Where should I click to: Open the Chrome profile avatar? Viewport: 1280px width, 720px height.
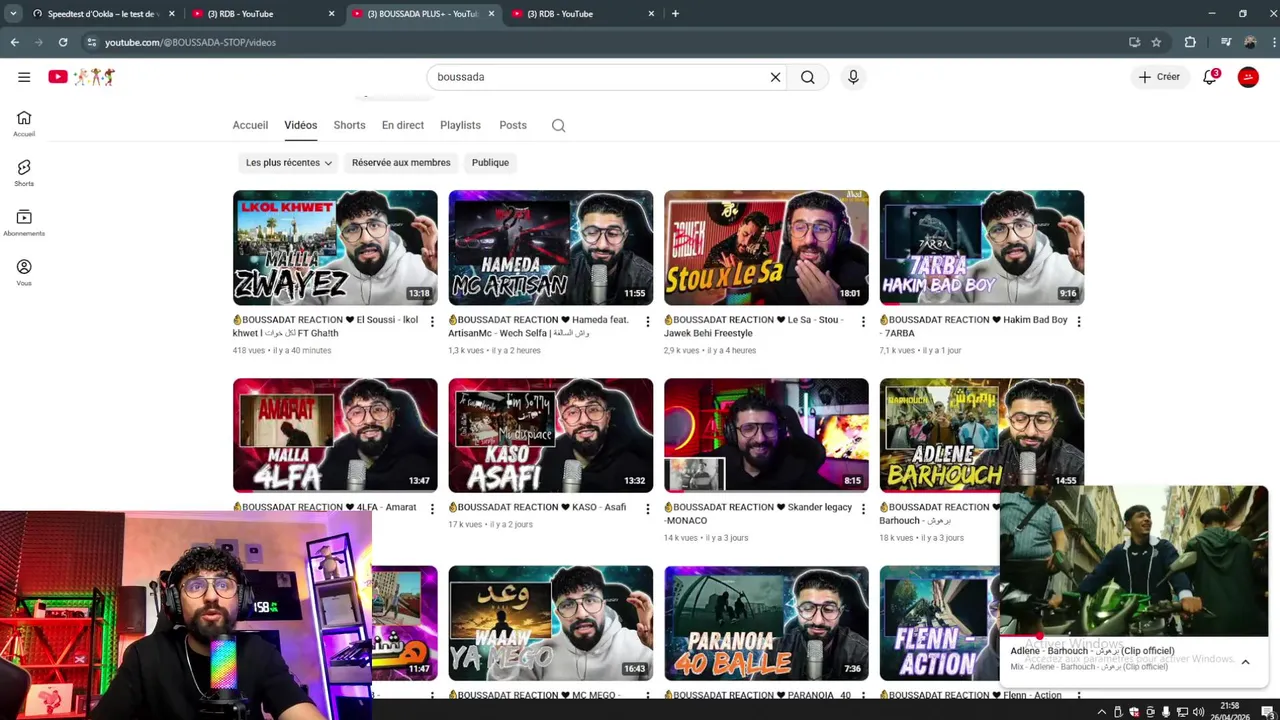[1249, 42]
